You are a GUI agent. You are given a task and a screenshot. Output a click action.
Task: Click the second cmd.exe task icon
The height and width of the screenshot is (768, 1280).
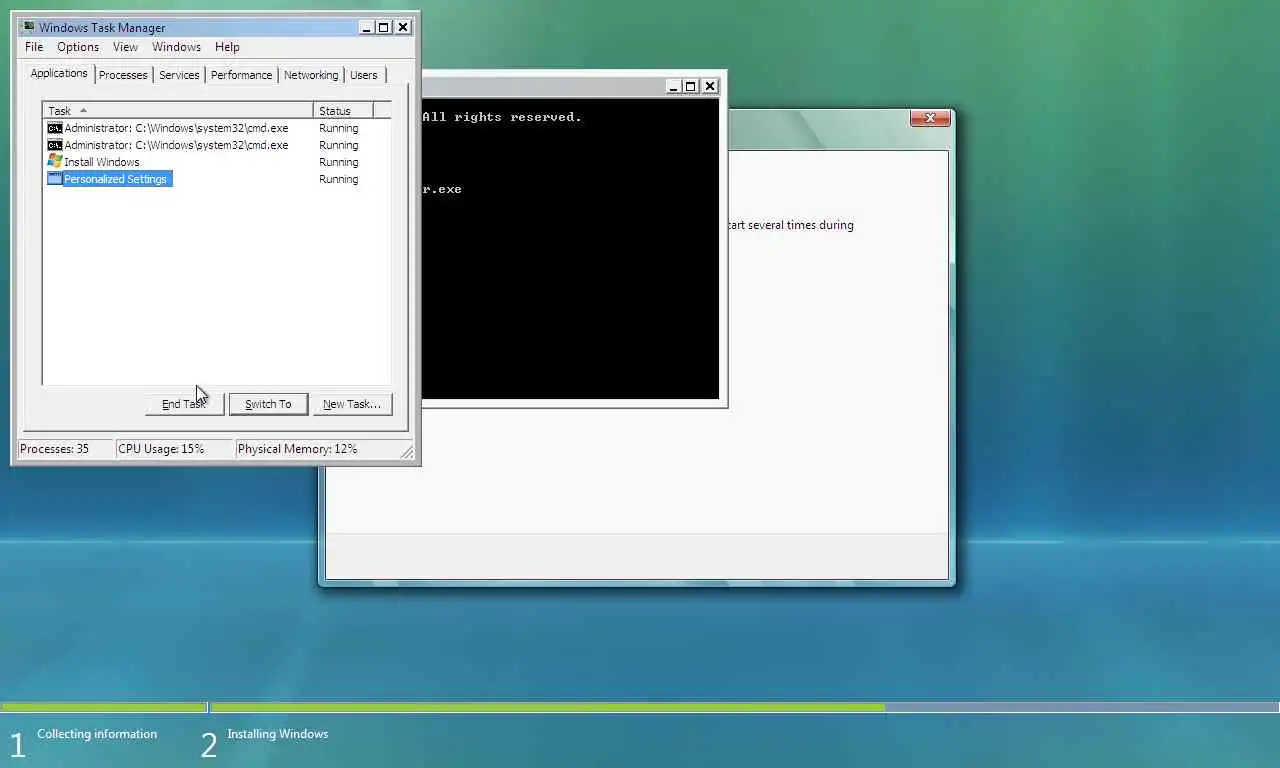click(x=55, y=145)
